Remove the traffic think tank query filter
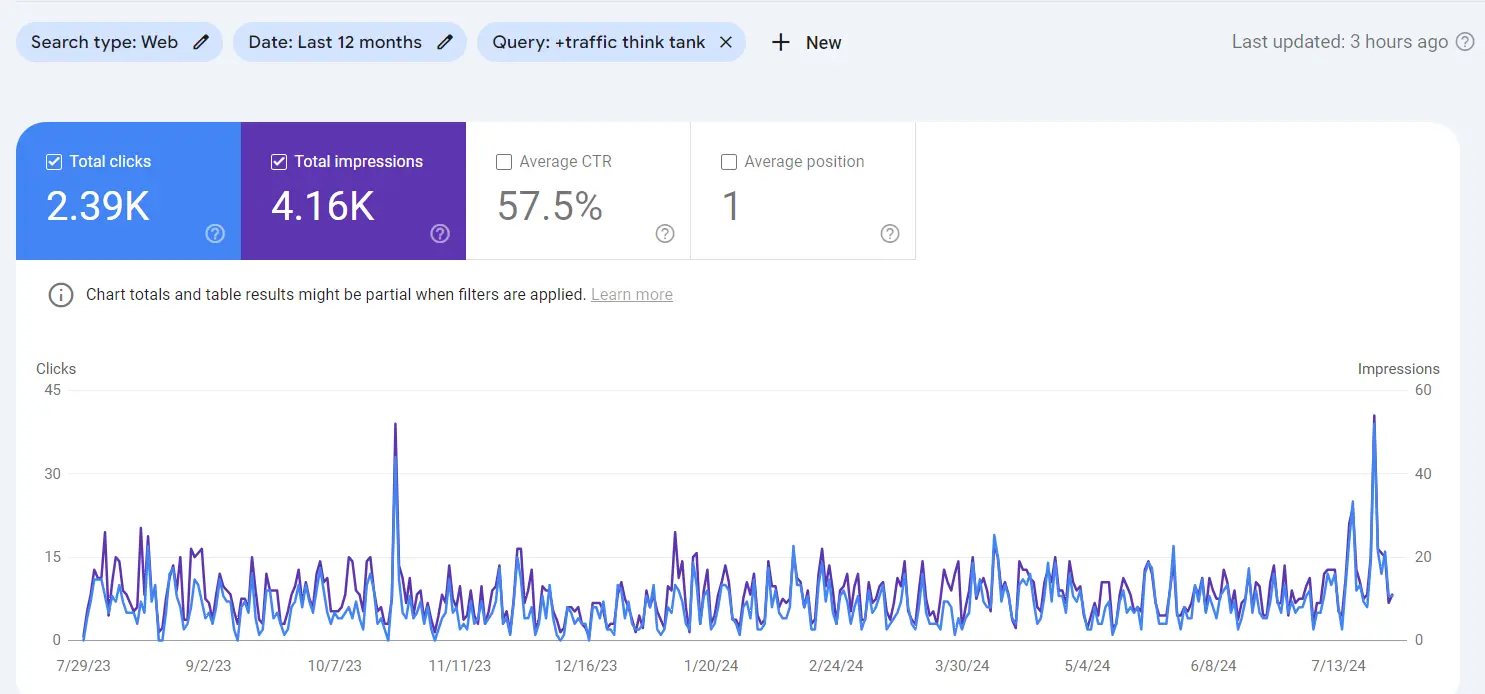This screenshot has height=694, width=1485. coord(727,42)
